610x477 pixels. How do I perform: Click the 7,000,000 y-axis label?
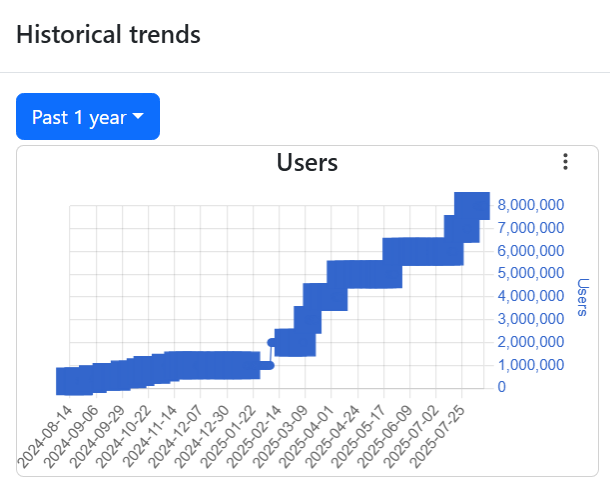[x=532, y=228]
